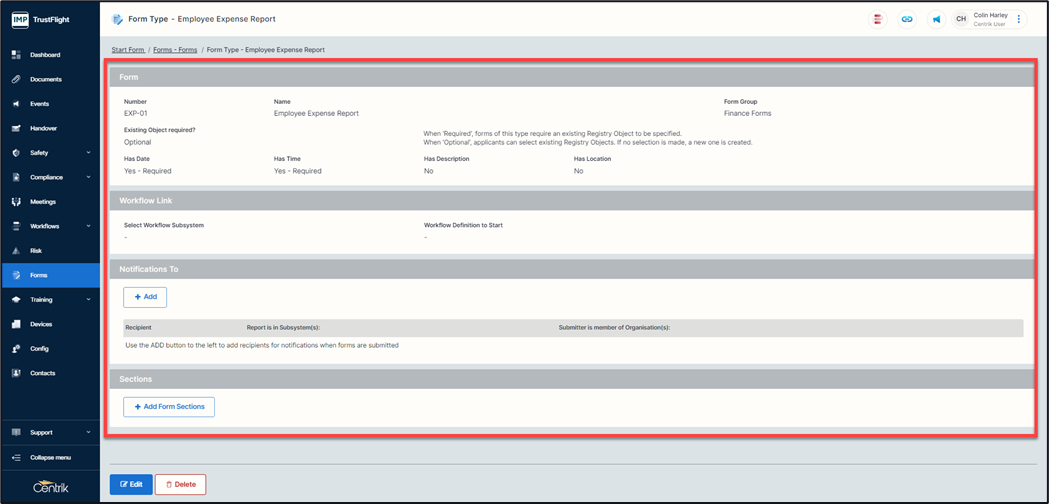Open the Dashboard sidebar item

click(45, 55)
